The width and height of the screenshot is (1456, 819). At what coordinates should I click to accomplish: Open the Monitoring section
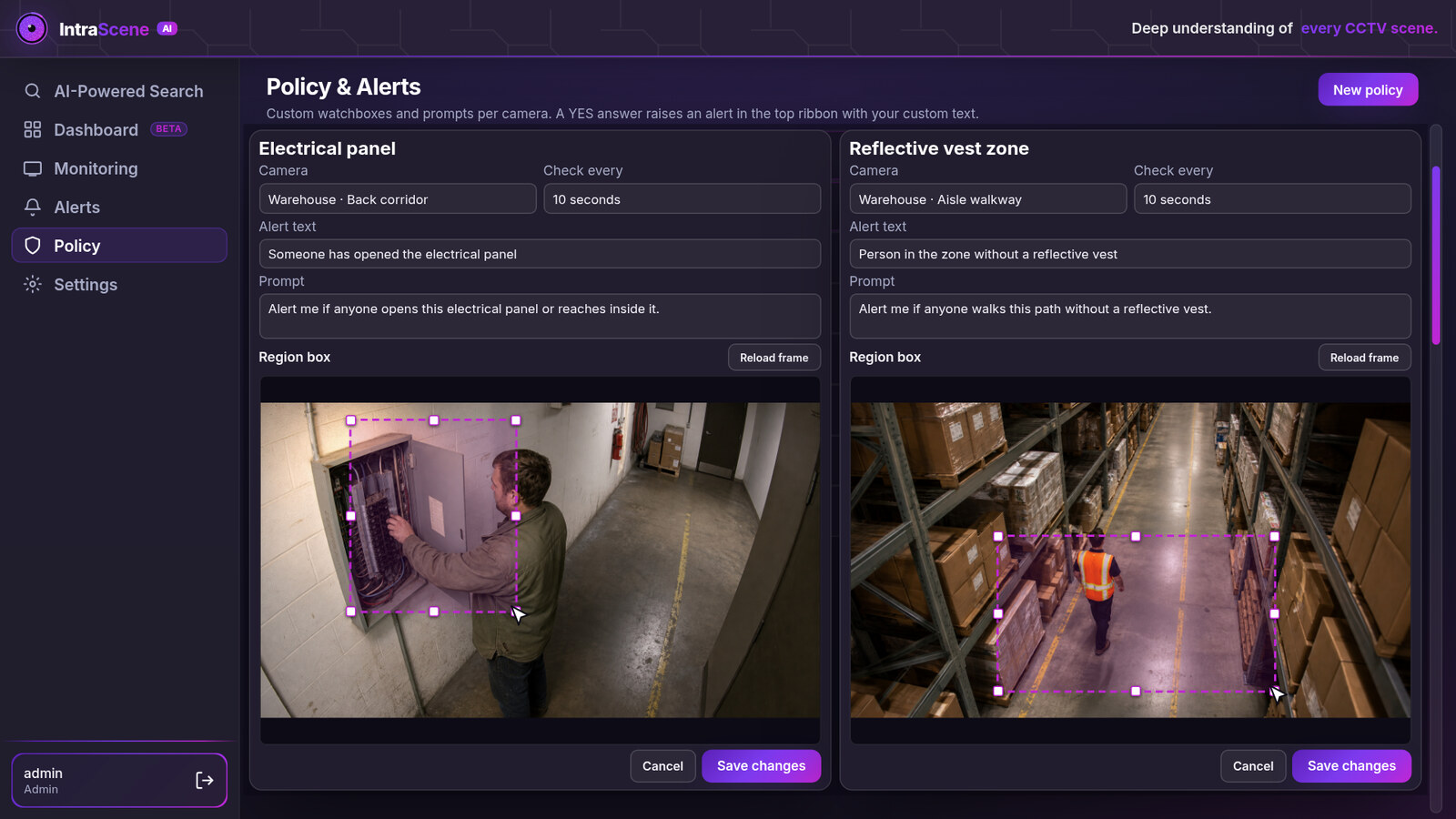(x=119, y=168)
